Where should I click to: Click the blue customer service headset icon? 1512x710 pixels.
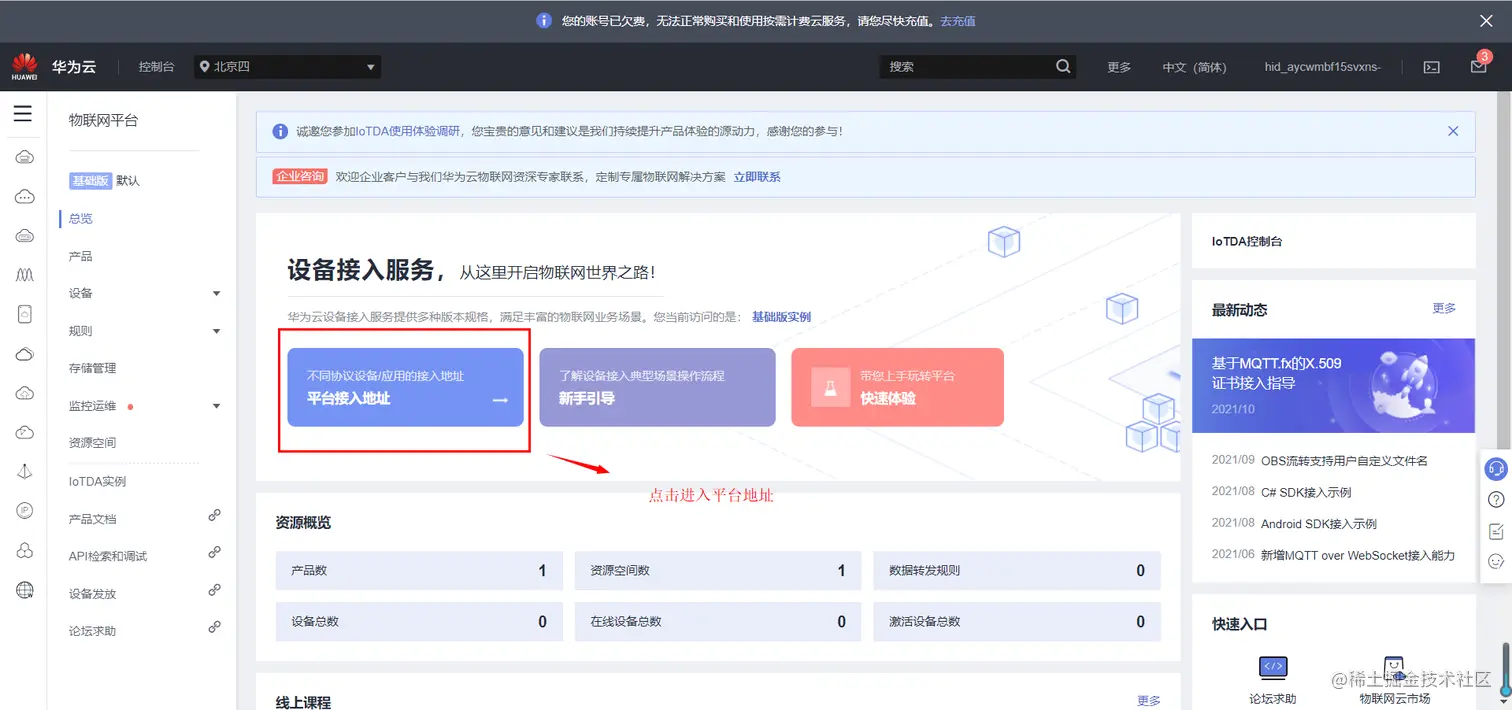(x=1496, y=469)
